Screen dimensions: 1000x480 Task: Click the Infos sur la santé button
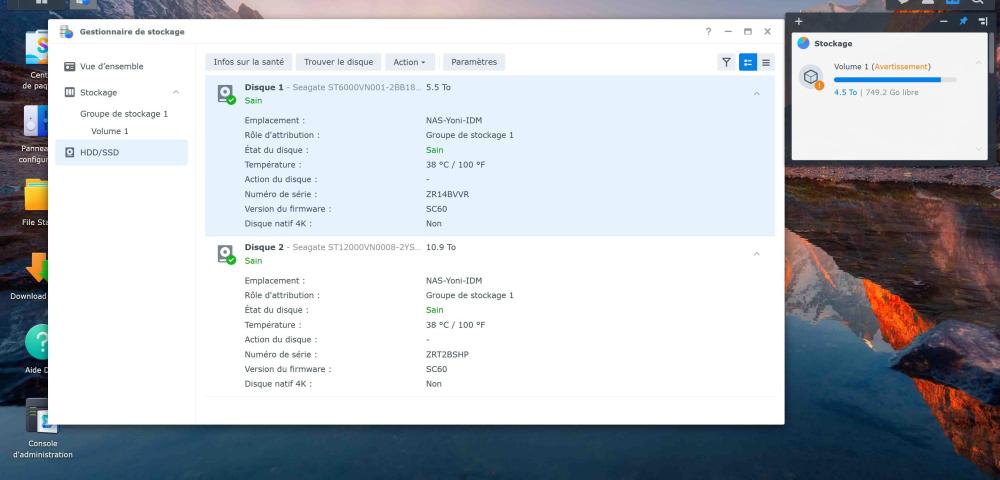coord(249,62)
